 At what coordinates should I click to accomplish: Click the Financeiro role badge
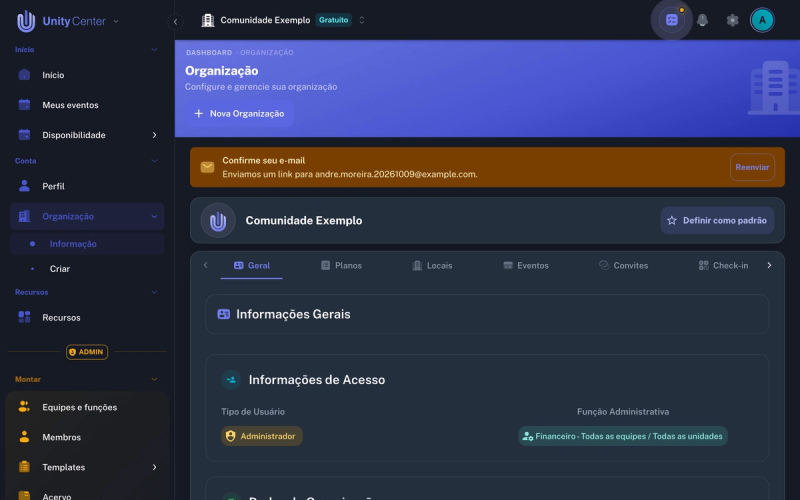pos(623,436)
